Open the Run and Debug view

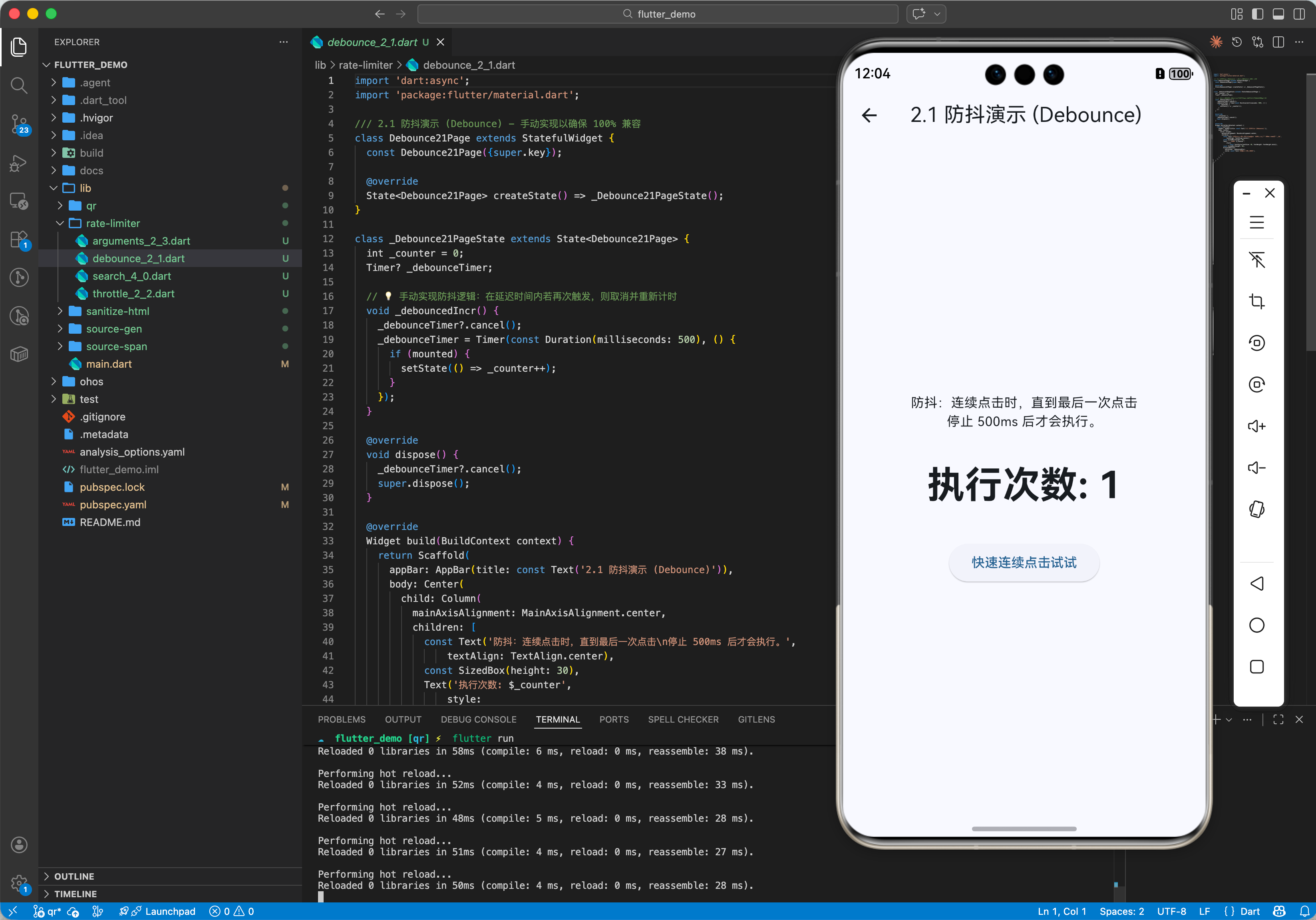click(x=19, y=163)
